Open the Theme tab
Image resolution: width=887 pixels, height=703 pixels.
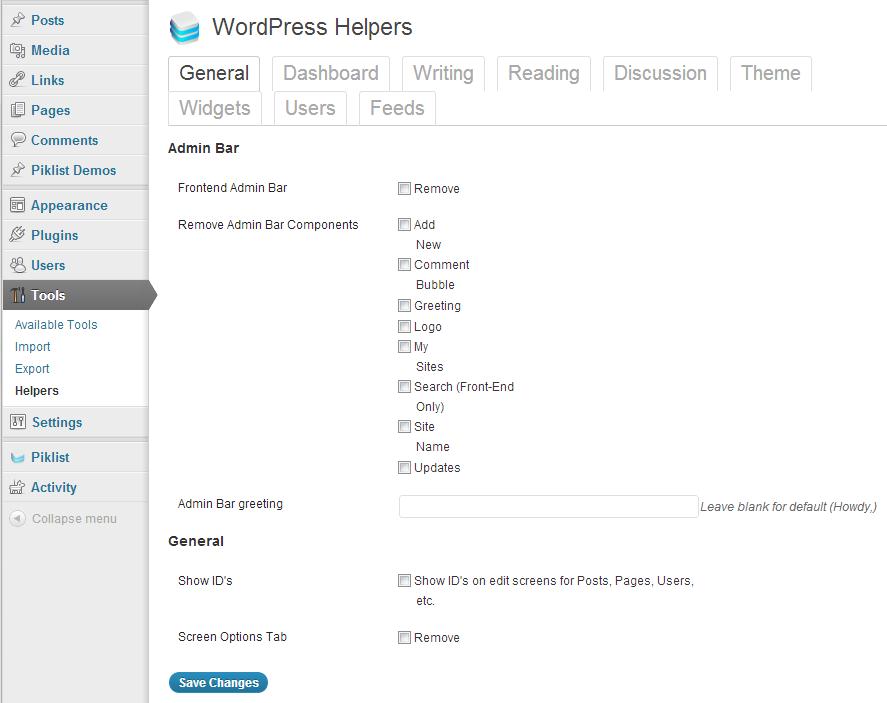click(770, 74)
